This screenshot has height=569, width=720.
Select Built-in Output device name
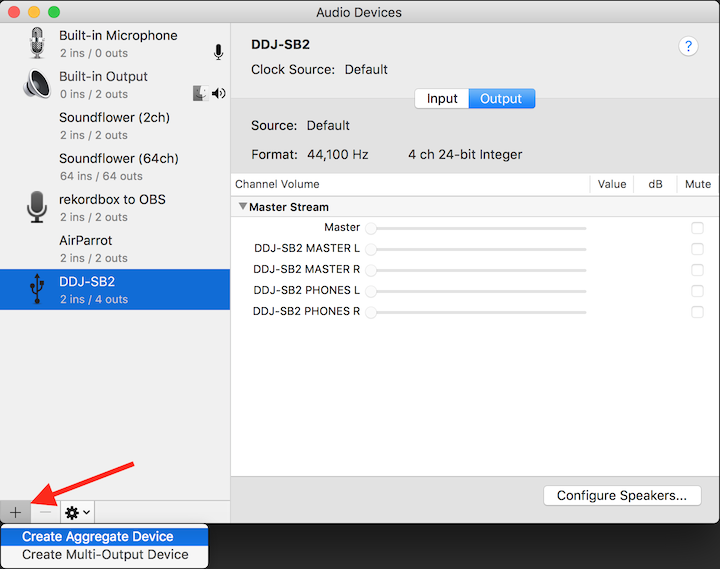coord(103,76)
